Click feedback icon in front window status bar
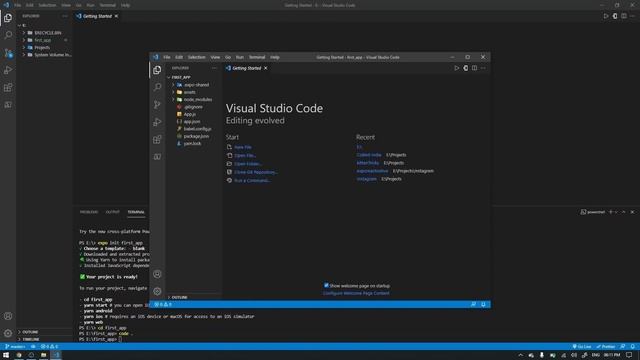640x360 pixels. point(473,304)
